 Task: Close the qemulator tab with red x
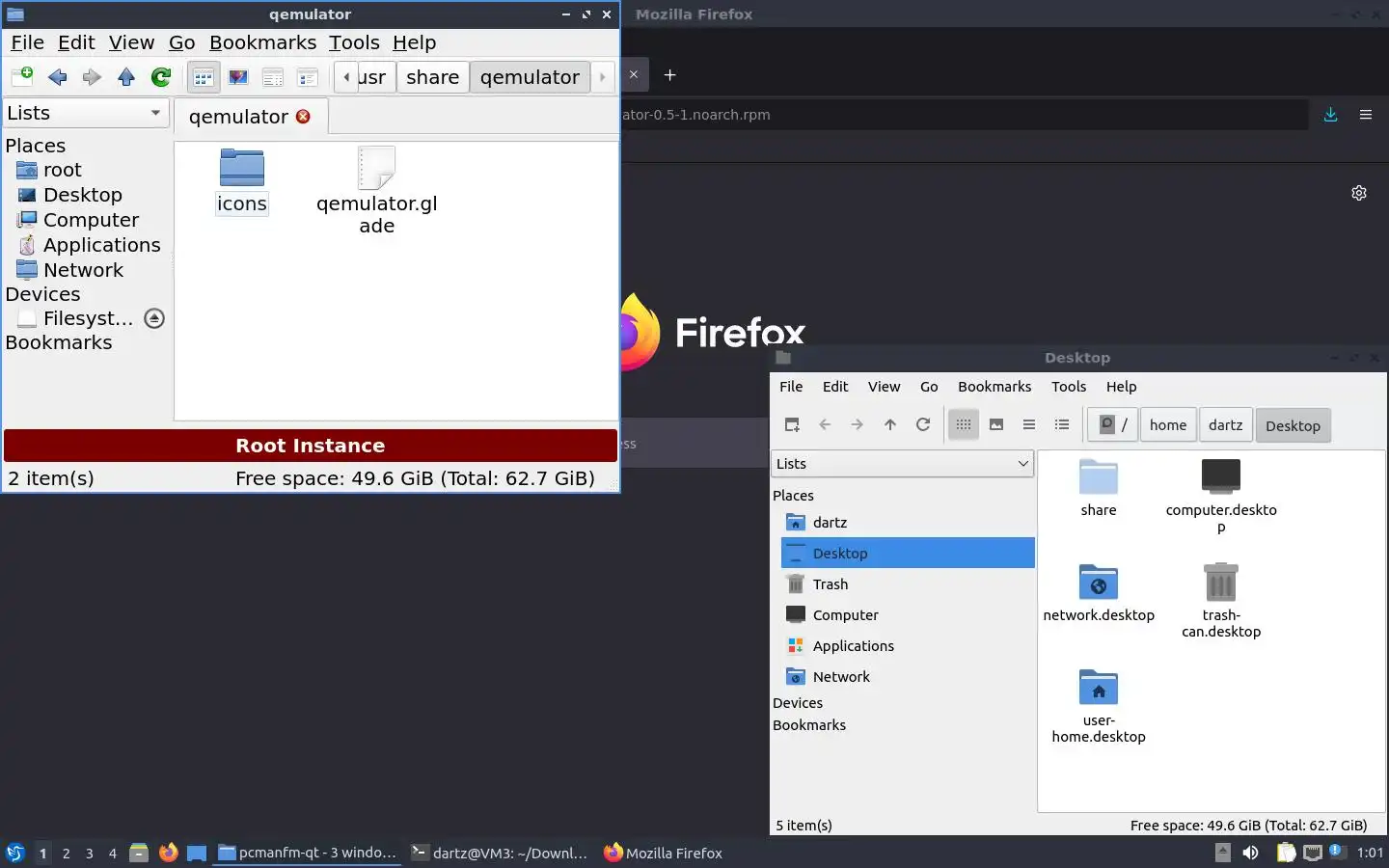(303, 117)
